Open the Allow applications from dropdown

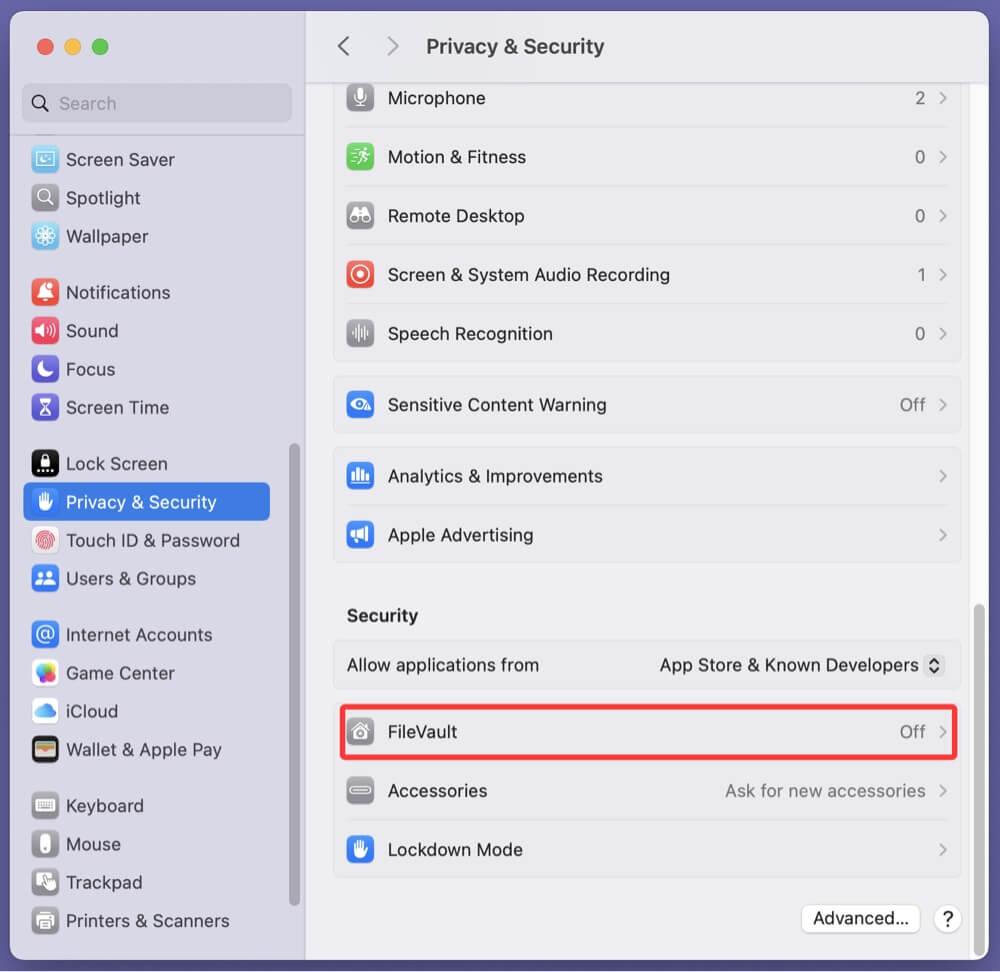click(797, 665)
